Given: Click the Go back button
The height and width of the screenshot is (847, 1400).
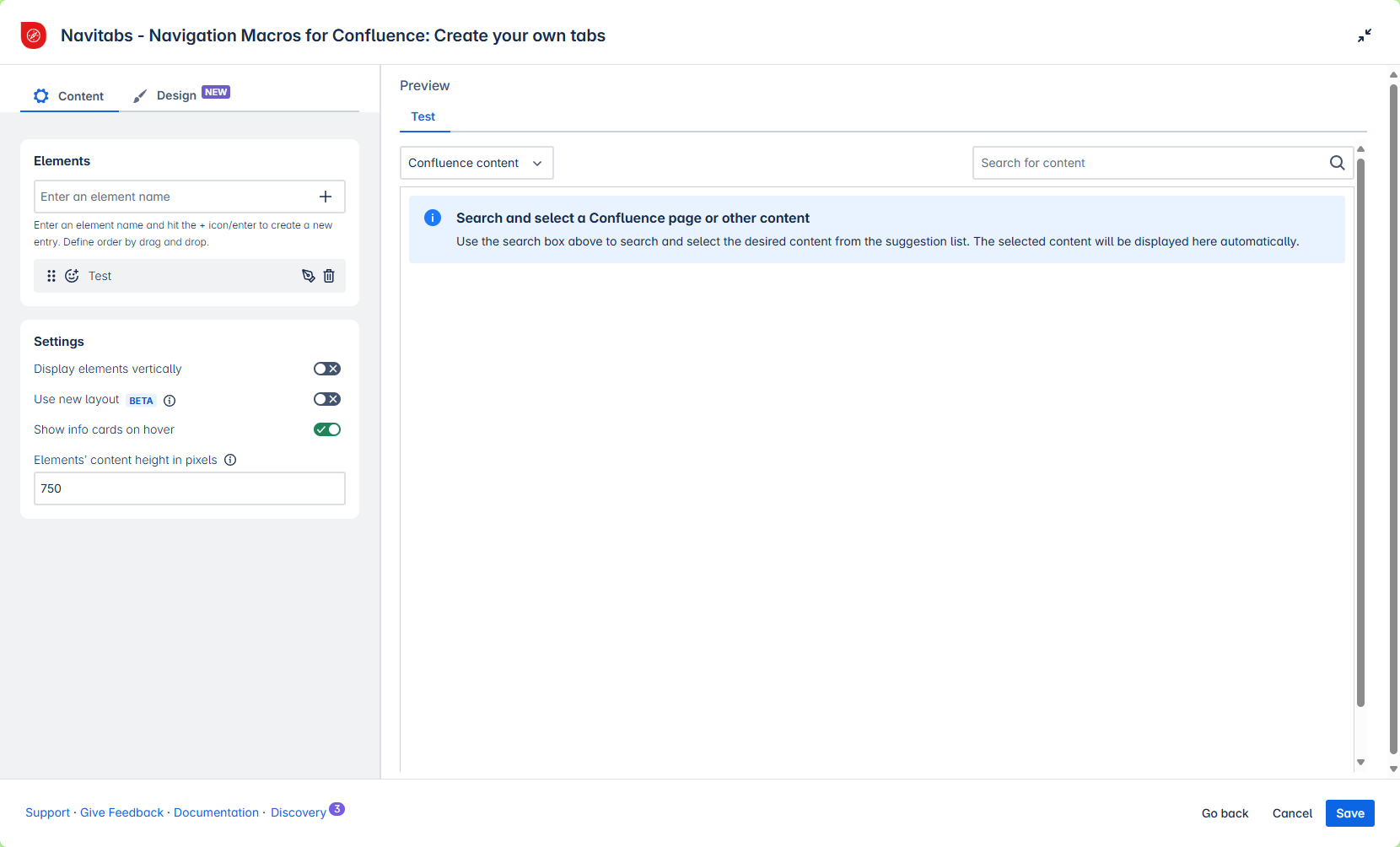Looking at the screenshot, I should click(1225, 813).
